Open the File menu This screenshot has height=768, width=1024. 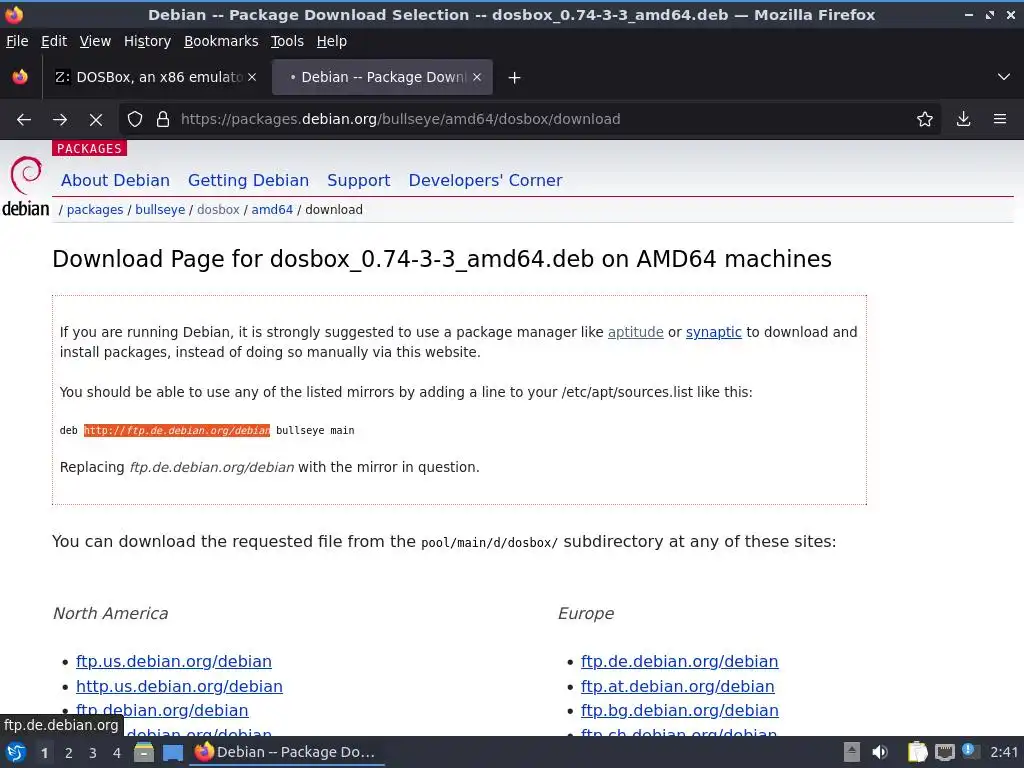pyautogui.click(x=17, y=41)
